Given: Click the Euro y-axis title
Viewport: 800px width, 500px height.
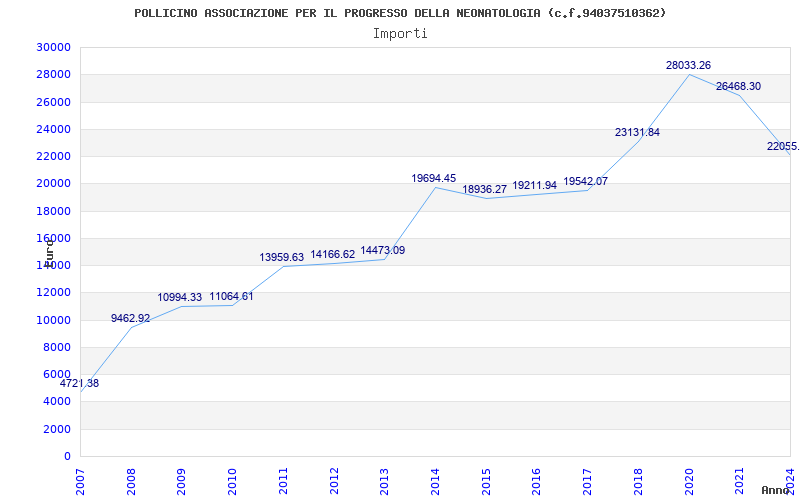Looking at the screenshot, I should pos(49,254).
